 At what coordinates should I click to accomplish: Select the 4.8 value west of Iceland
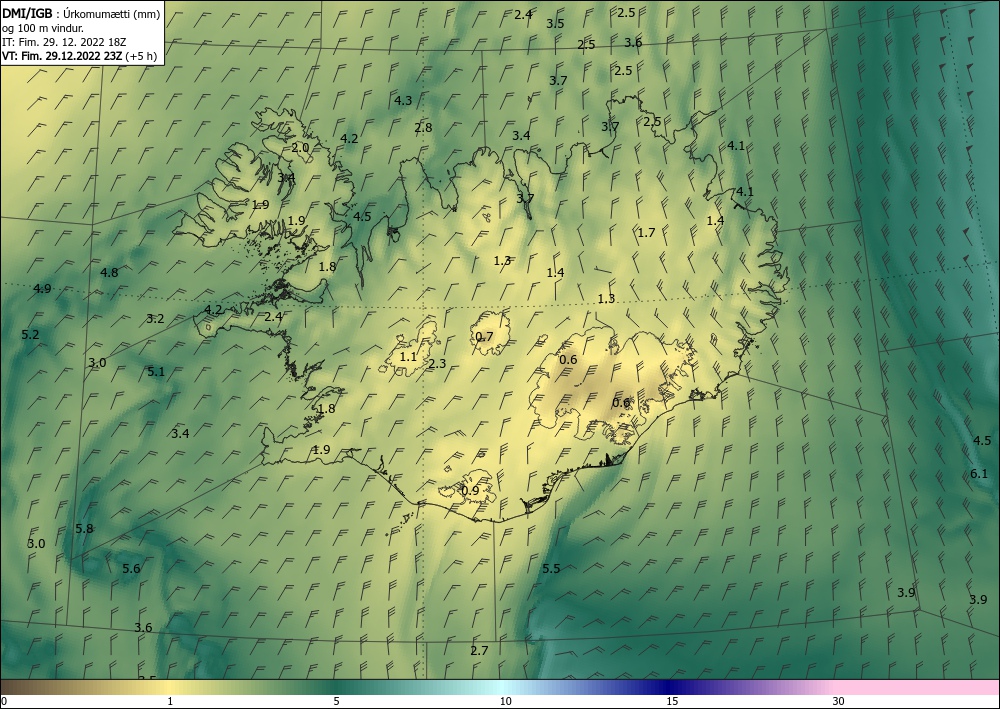point(109,273)
